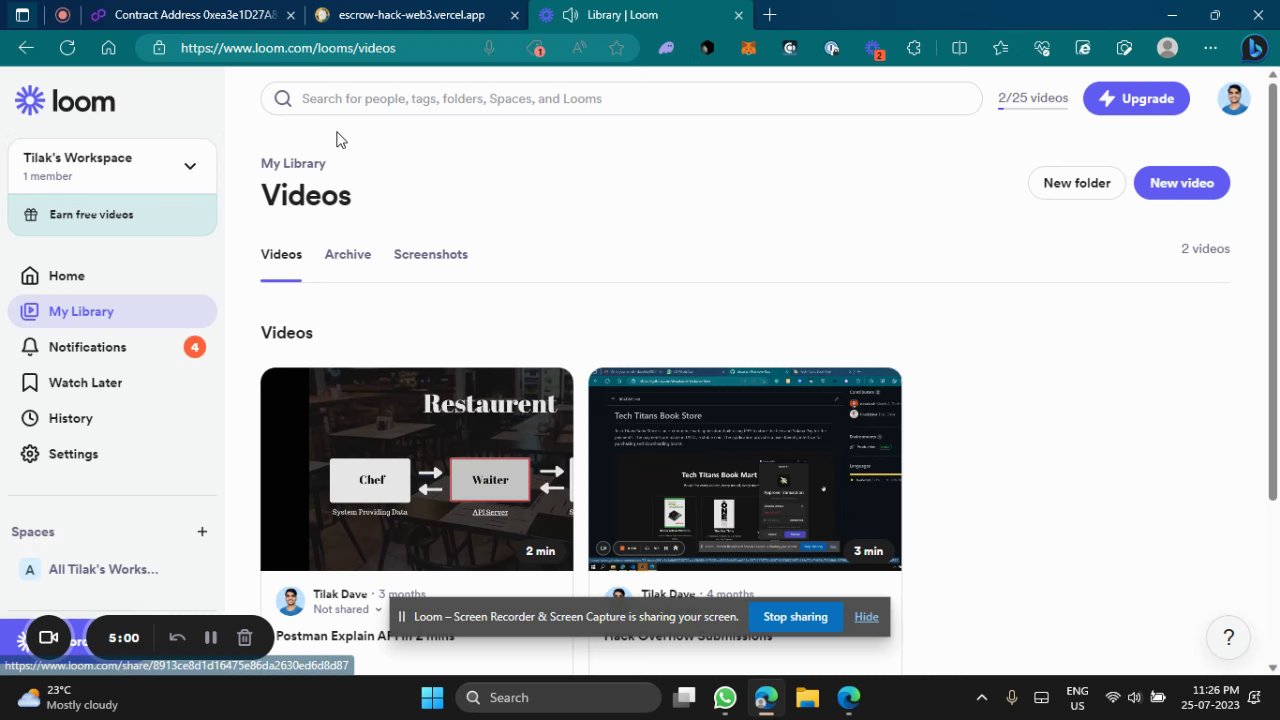The image size is (1280, 720).
Task: Go back with the browser back arrow
Action: coord(26,48)
